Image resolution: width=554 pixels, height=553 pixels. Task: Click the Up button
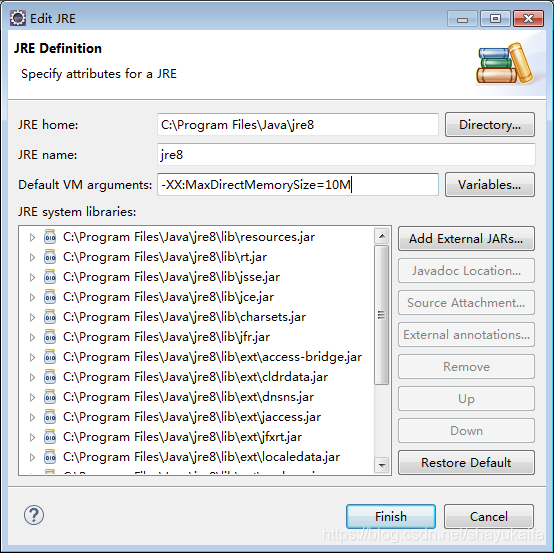coord(466,399)
